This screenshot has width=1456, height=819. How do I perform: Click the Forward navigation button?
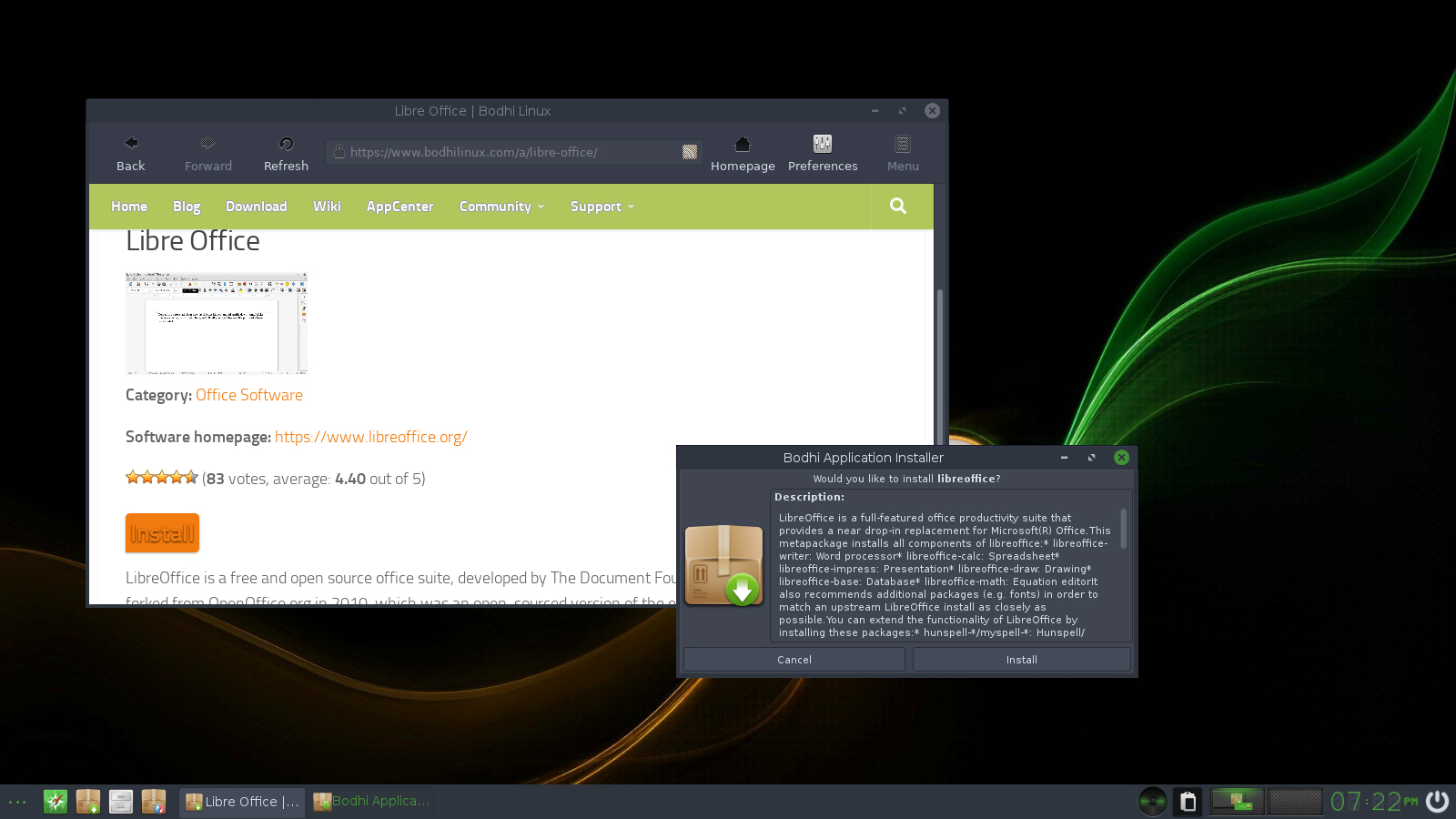click(208, 153)
